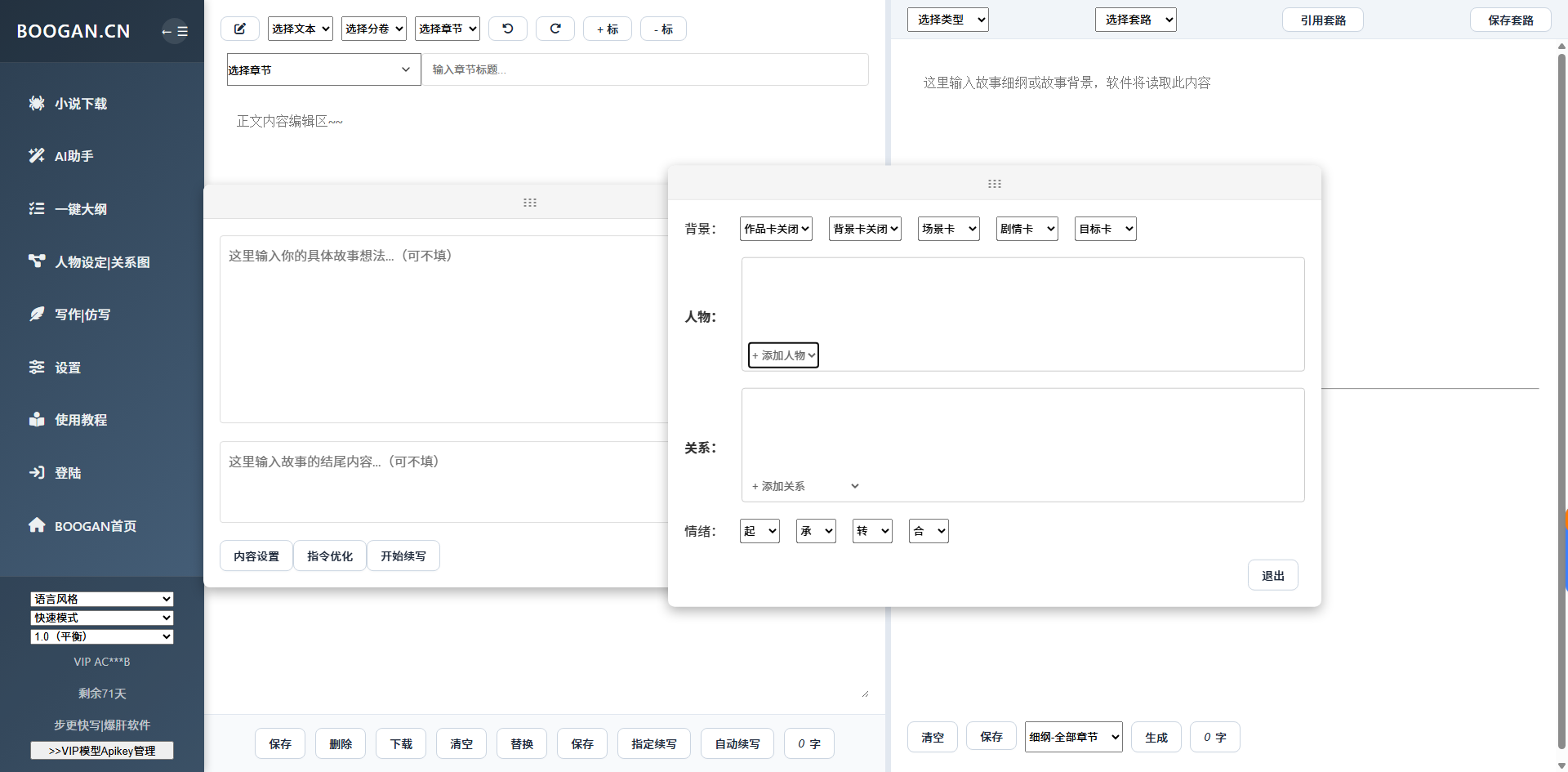This screenshot has width=1568, height=772.
Task: Click 退出 on the character card panel
Action: tap(1273, 575)
